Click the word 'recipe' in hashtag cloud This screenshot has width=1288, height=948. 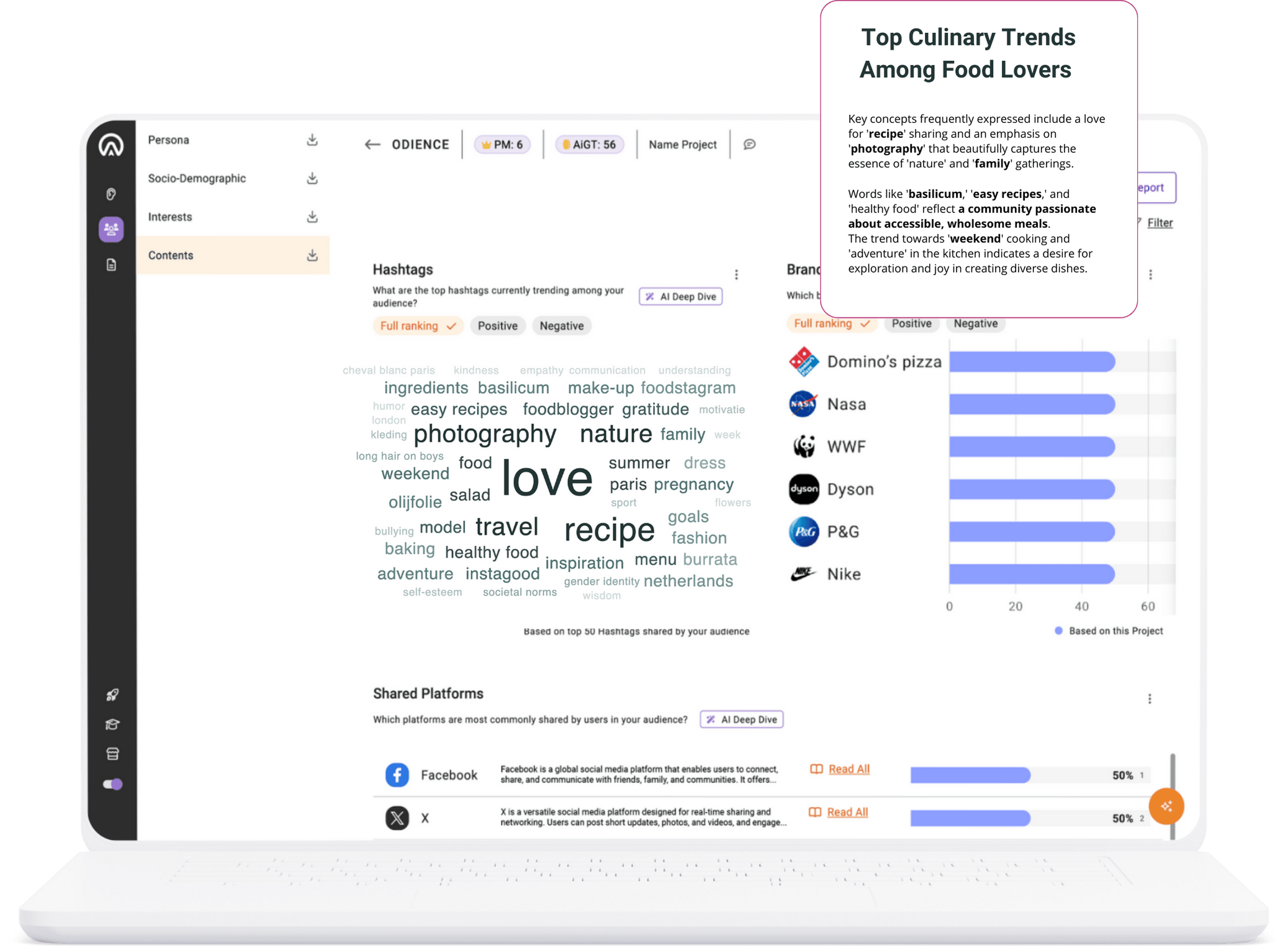(x=609, y=530)
